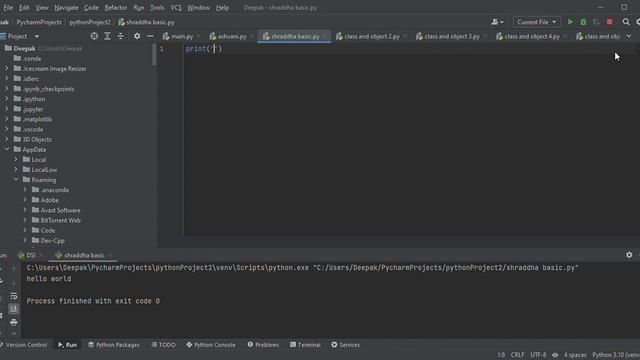Image resolution: width=640 pixels, height=360 pixels.
Task: Expand all items in Project panel
Action: click(x=107, y=36)
